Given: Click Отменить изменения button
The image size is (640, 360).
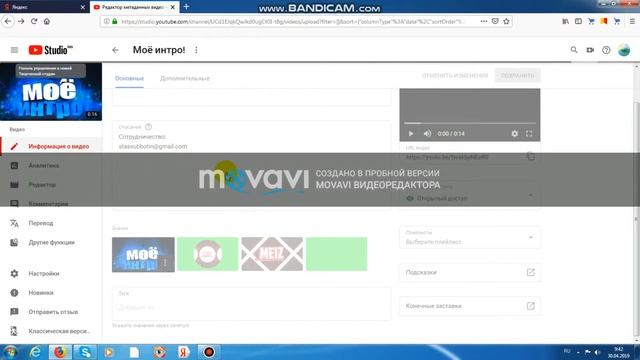Looking at the screenshot, I should tap(455, 76).
